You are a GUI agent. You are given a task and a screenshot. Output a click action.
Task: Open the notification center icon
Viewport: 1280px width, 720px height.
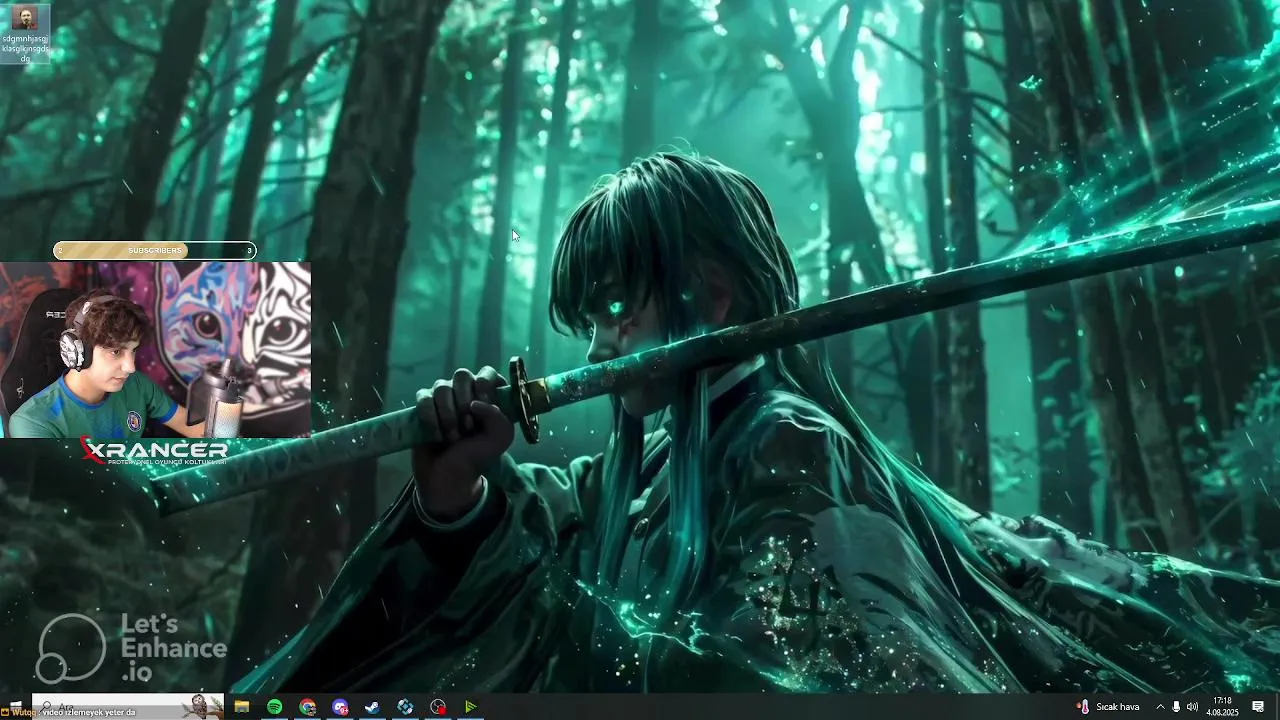click(x=1258, y=707)
